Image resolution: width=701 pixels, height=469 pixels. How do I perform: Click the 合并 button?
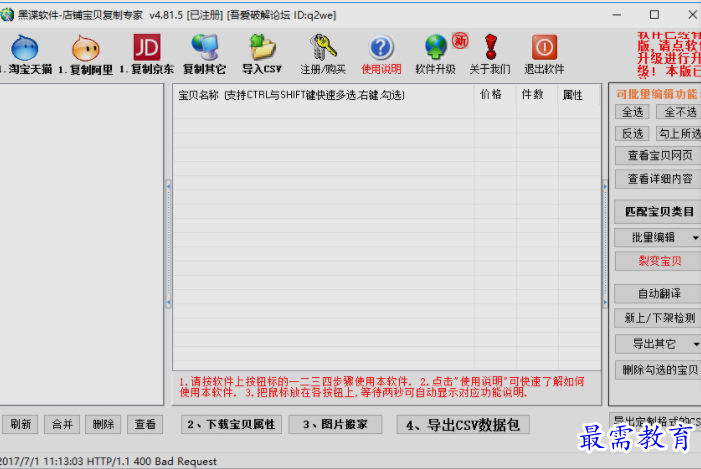62,424
